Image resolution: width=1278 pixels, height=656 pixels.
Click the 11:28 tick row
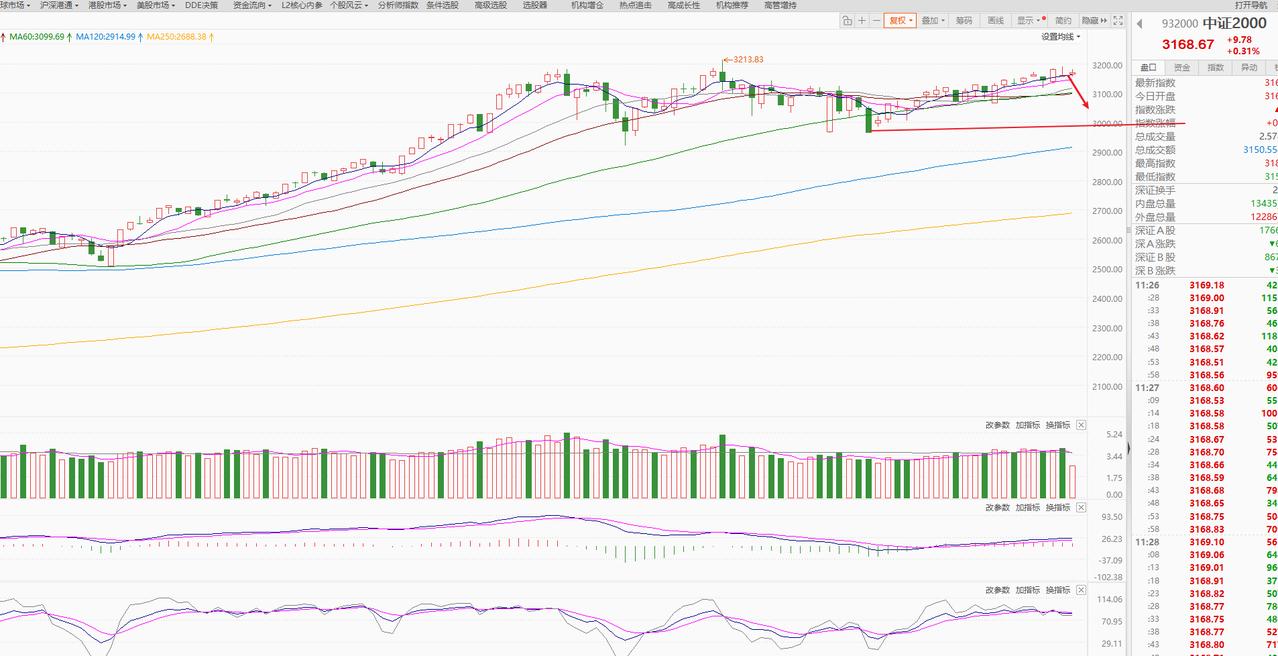[1205, 541]
